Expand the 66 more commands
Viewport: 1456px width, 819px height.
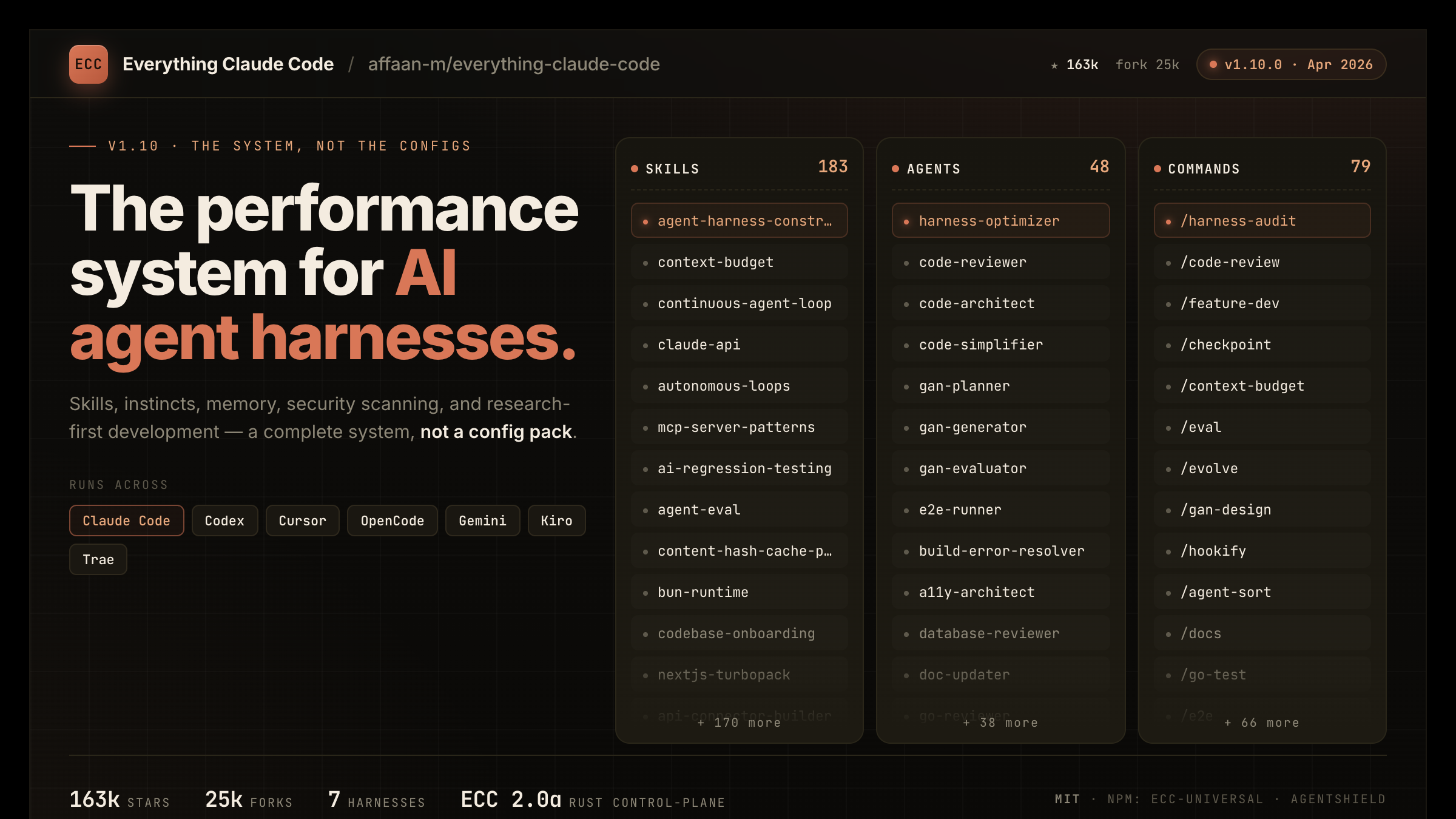coord(1261,722)
